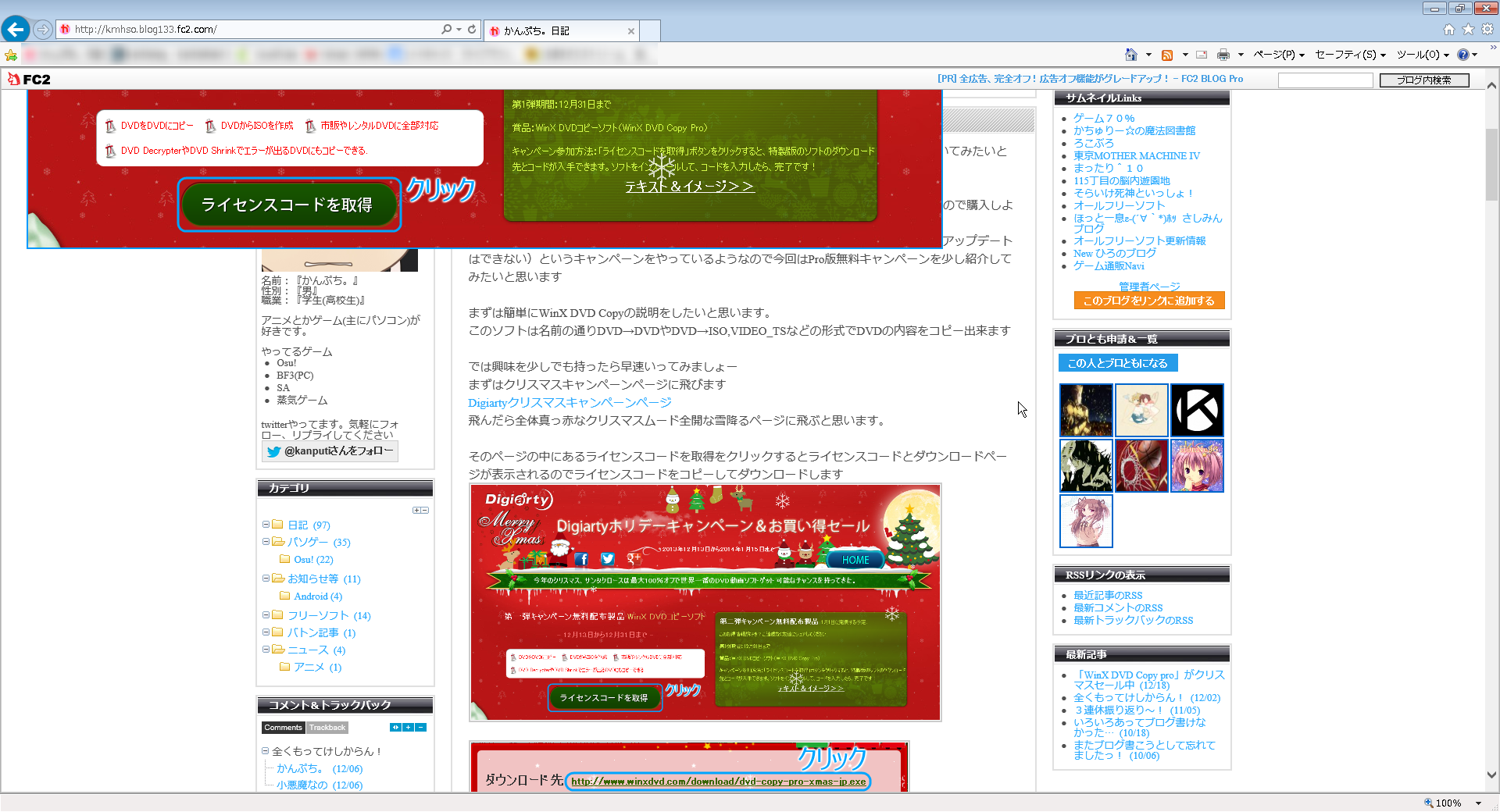Click the Digiarty campaign screenshot image
Screen dimensions: 1500x812
pyautogui.click(x=705, y=602)
